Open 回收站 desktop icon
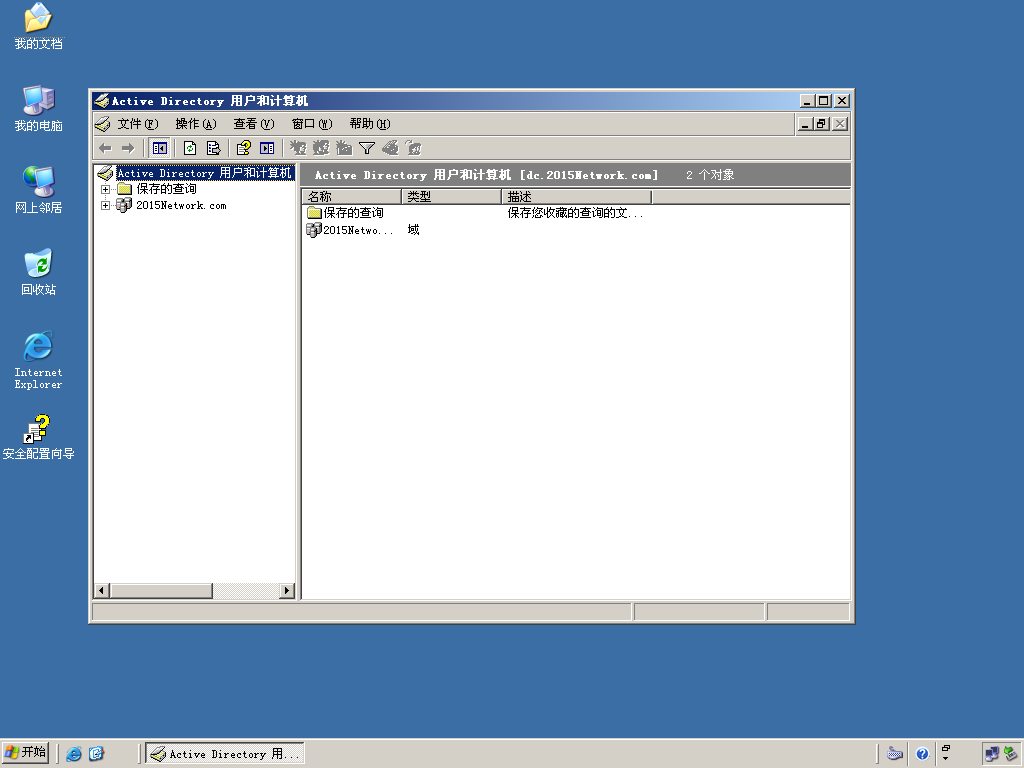The height and width of the screenshot is (768, 1024). pos(39,272)
